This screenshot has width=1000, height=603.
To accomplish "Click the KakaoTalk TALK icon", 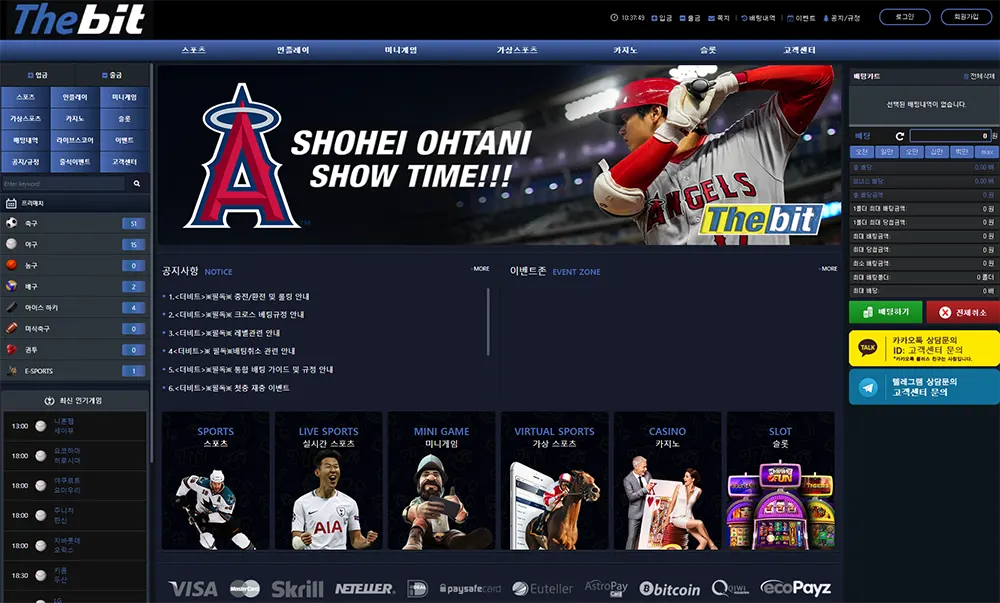I will [x=867, y=347].
